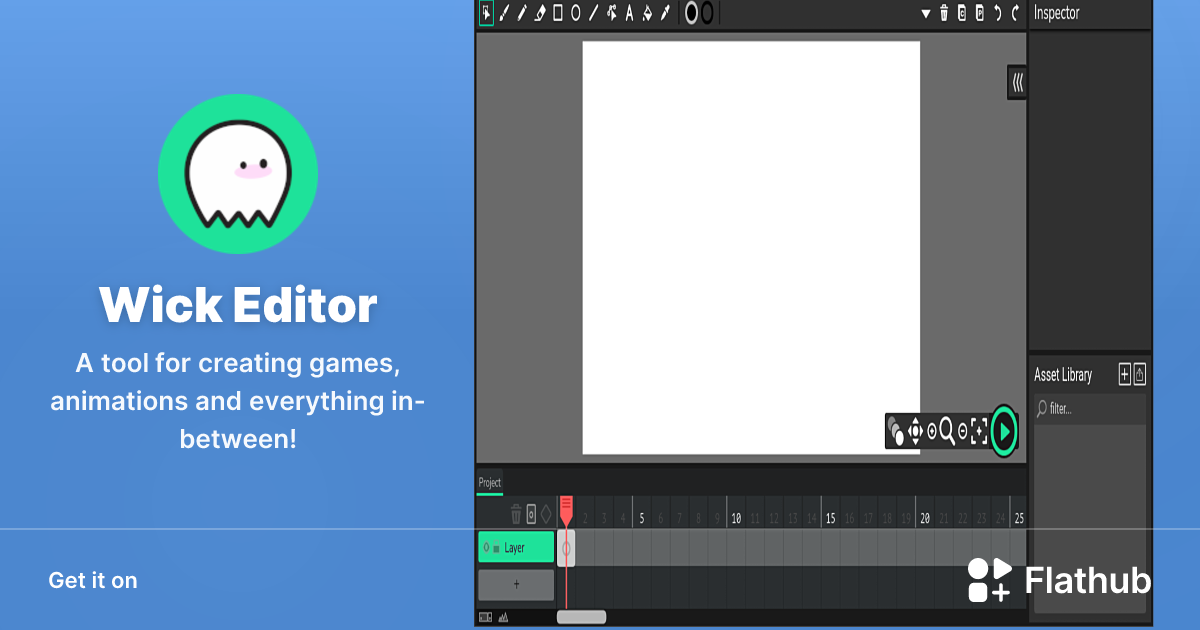Collapse the Inspector panel with the chevron
1200x630 pixels.
(x=1016, y=82)
